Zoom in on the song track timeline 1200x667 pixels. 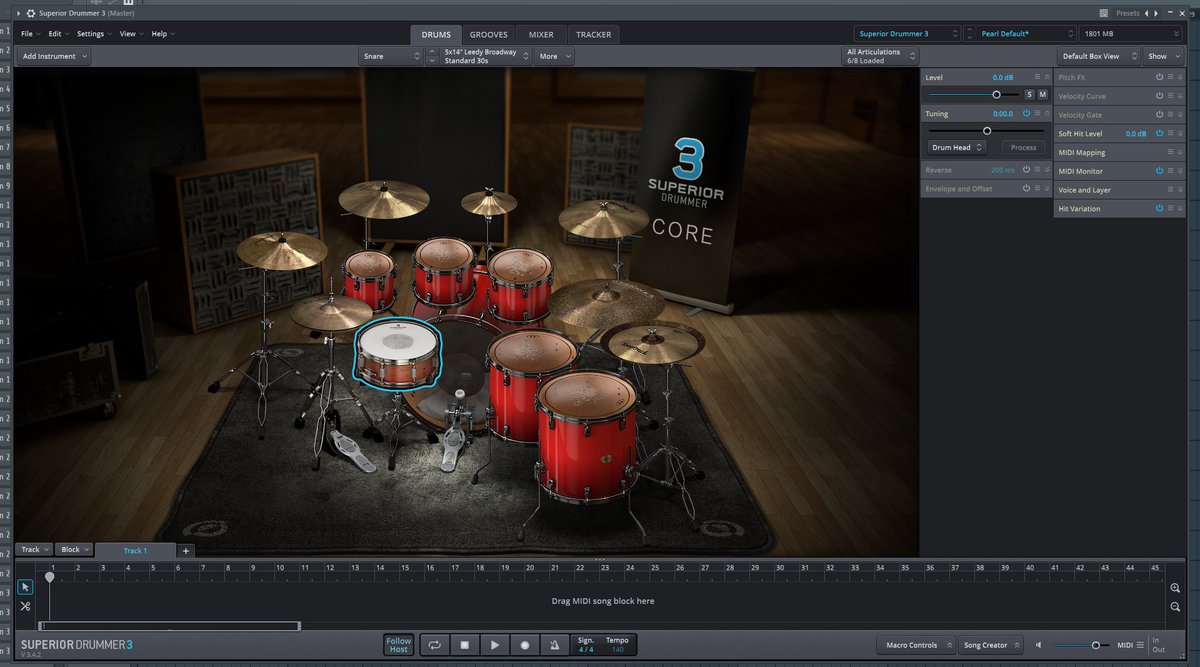coord(1175,589)
